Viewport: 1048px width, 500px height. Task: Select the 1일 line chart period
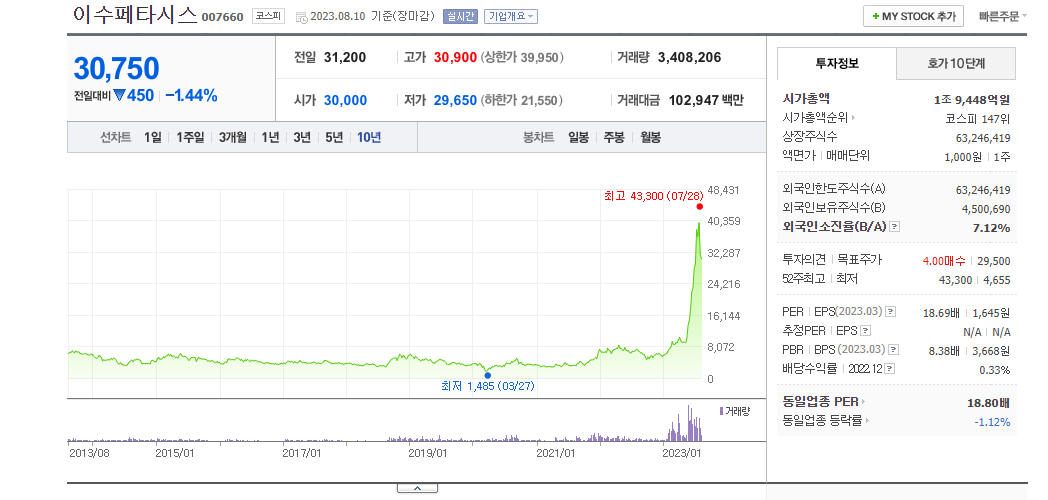click(x=152, y=138)
